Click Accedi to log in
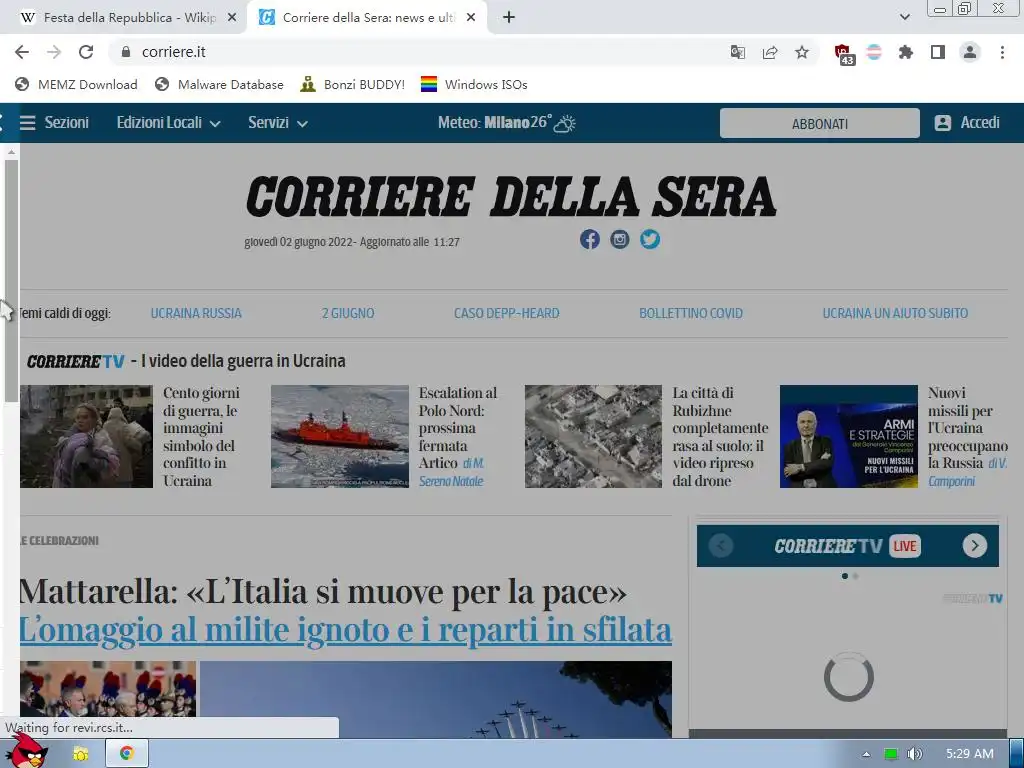Screen dimensions: 1024x768 (967, 123)
